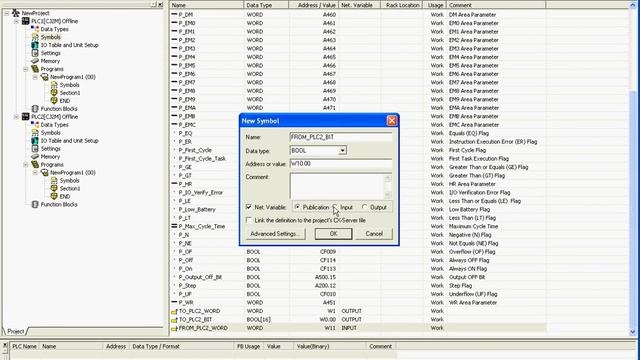Select the P_Low_Battery symbol row
This screenshot has height=360, width=640.
click(x=358, y=209)
